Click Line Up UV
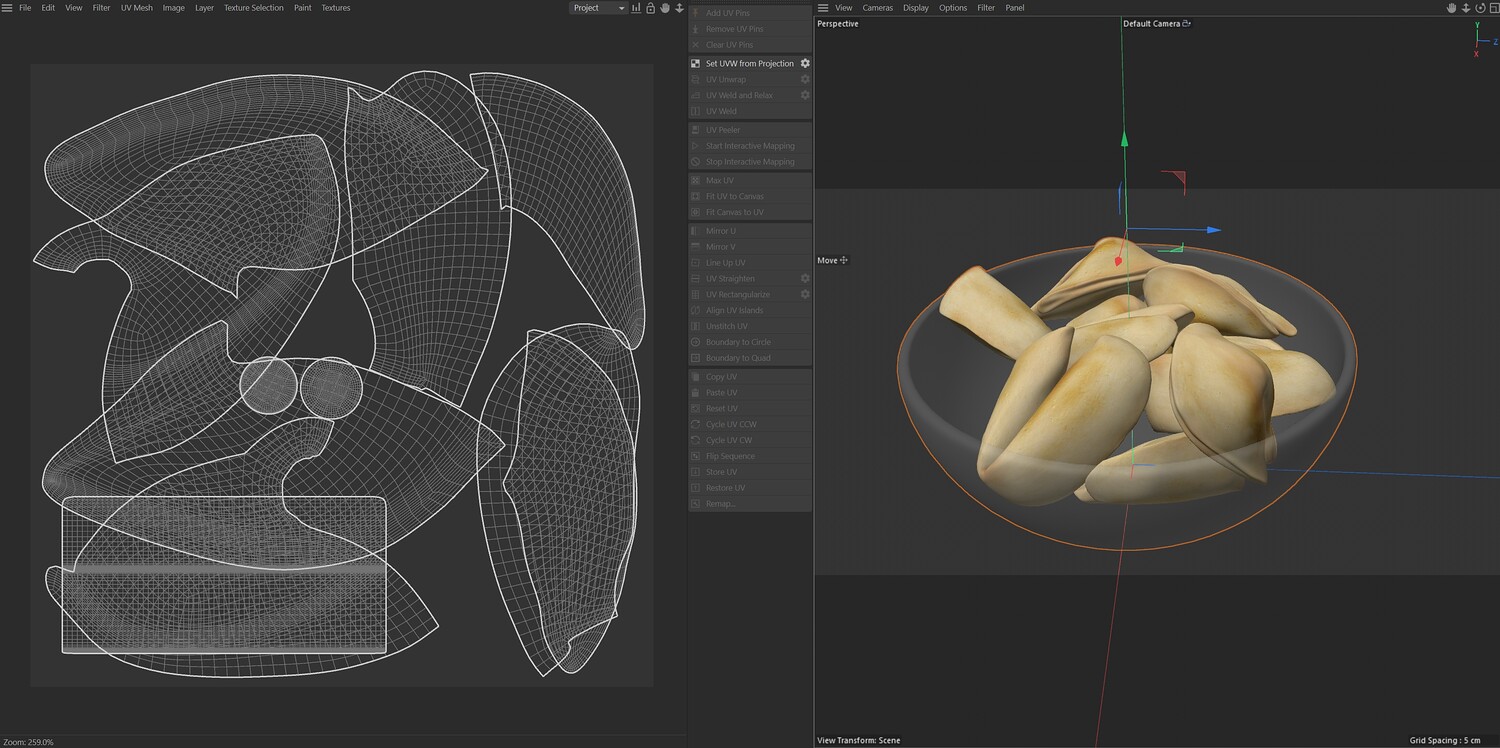The width and height of the screenshot is (1500, 748). click(x=750, y=263)
